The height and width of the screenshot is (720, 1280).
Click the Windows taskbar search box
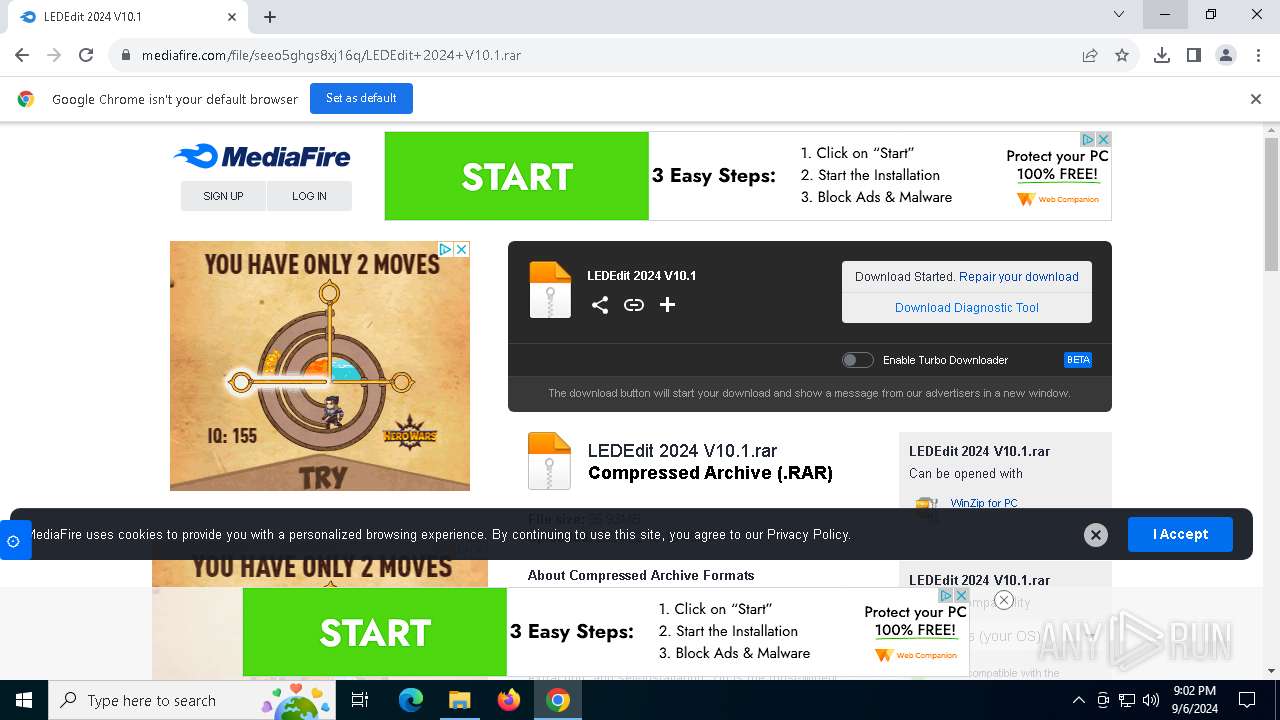tap(194, 700)
